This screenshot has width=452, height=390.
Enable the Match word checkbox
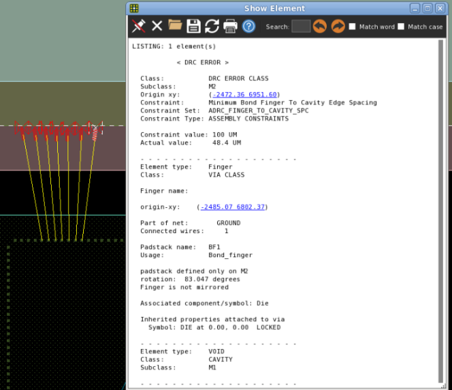pos(352,26)
